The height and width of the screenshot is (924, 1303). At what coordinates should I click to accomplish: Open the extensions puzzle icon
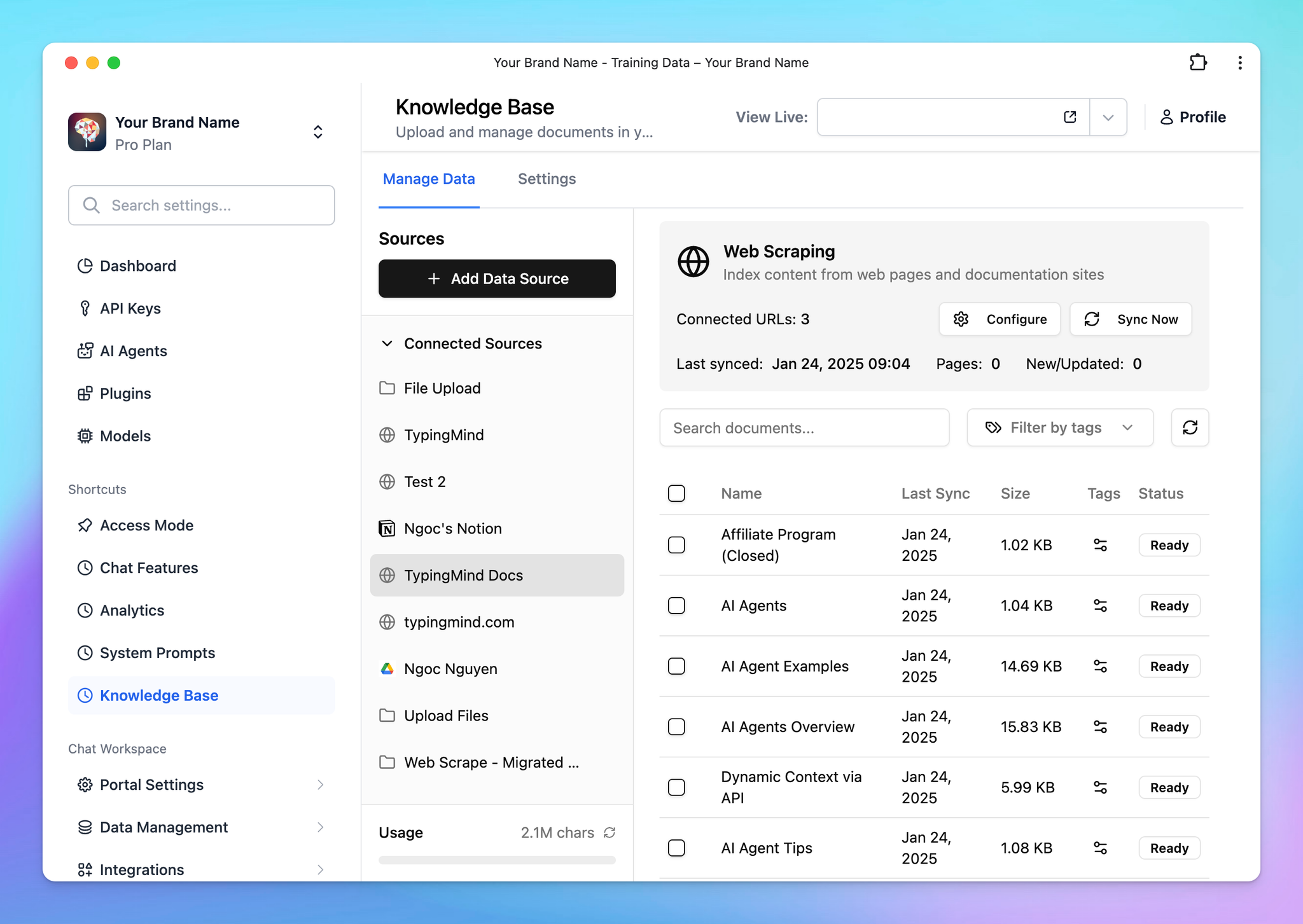point(1198,62)
